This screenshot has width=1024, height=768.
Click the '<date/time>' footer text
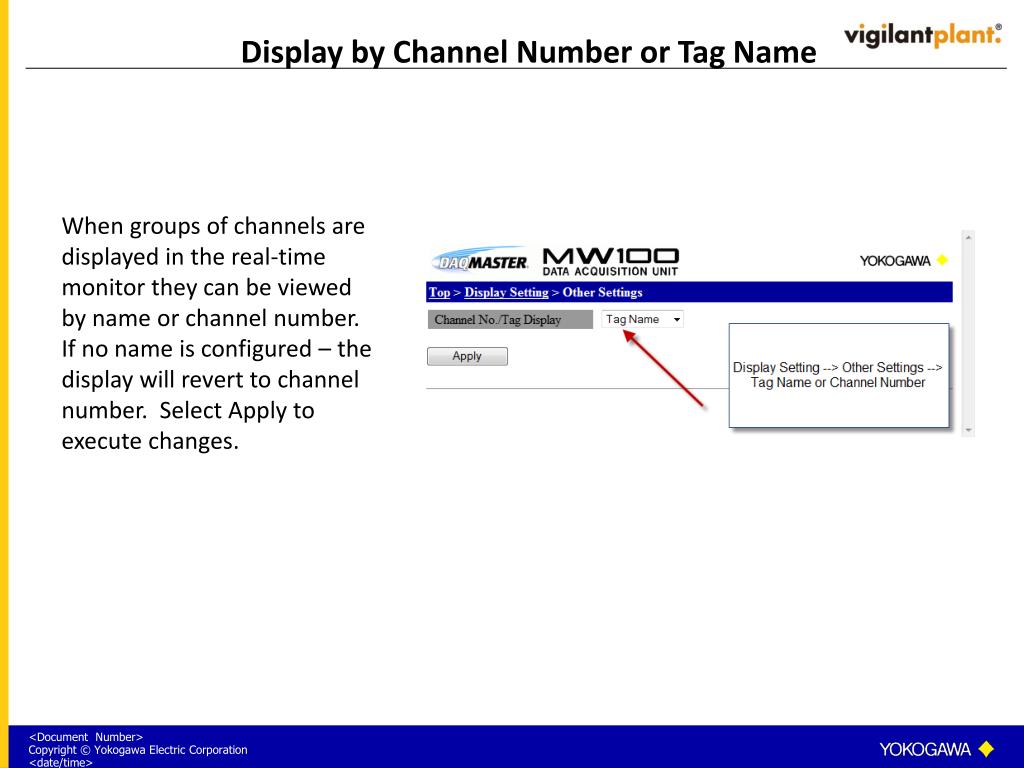click(x=61, y=762)
